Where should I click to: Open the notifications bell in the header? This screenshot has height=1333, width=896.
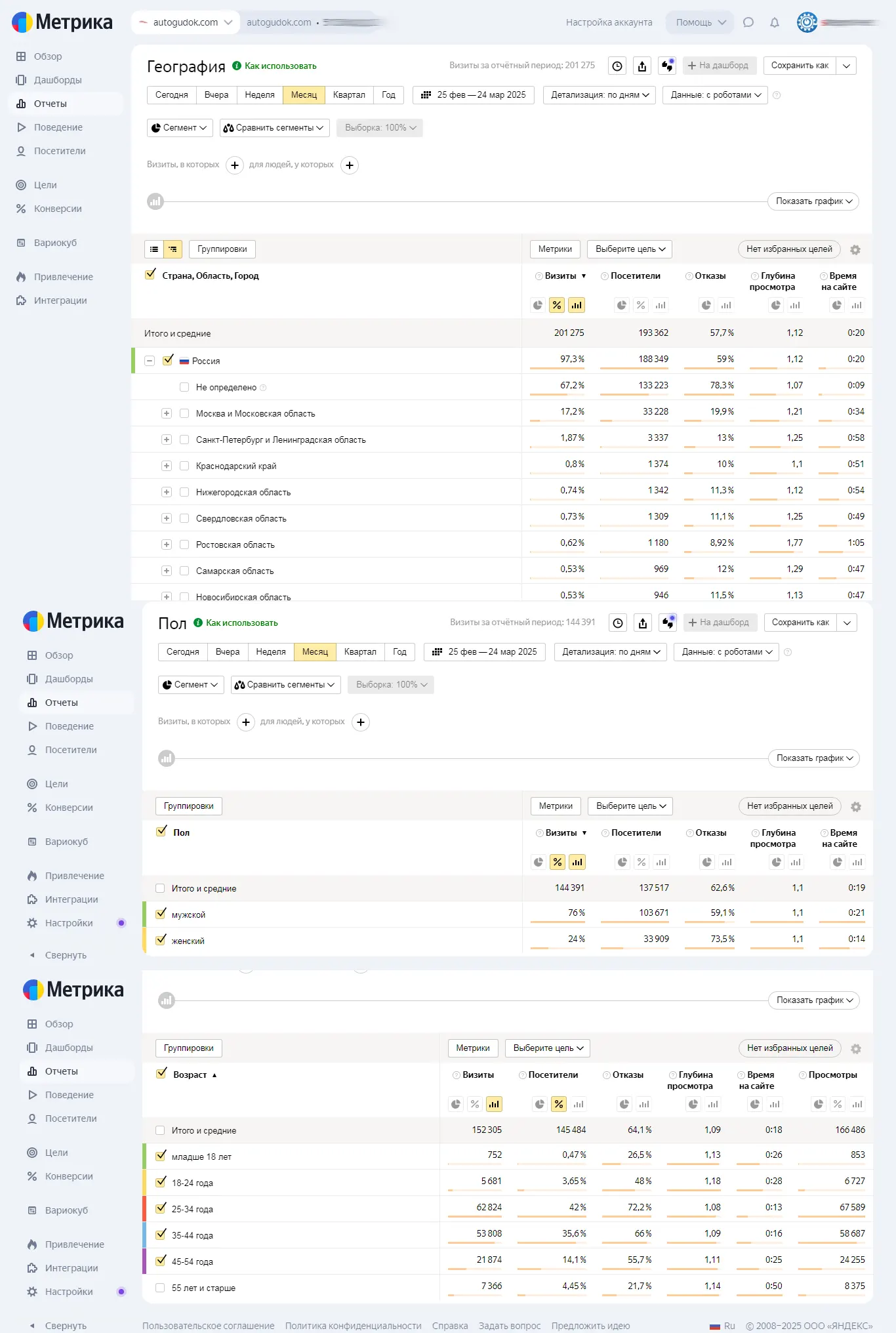[x=774, y=22]
